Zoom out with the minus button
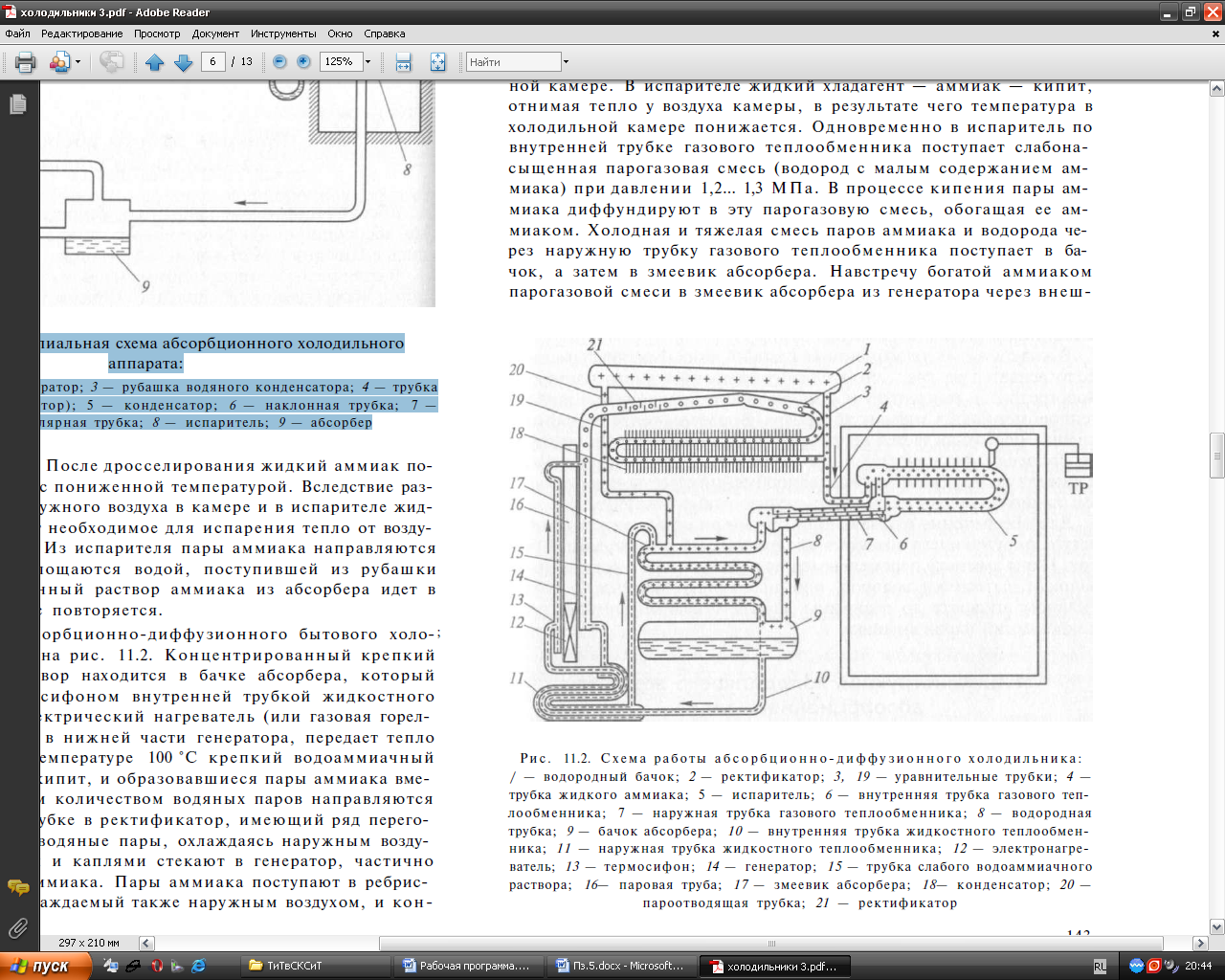 point(279,61)
